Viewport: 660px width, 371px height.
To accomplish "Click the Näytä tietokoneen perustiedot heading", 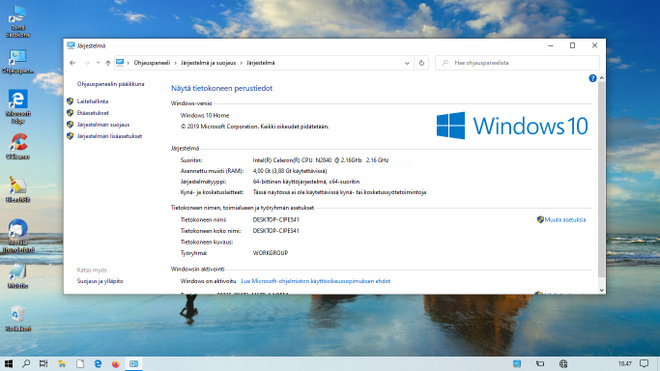I will click(x=222, y=88).
